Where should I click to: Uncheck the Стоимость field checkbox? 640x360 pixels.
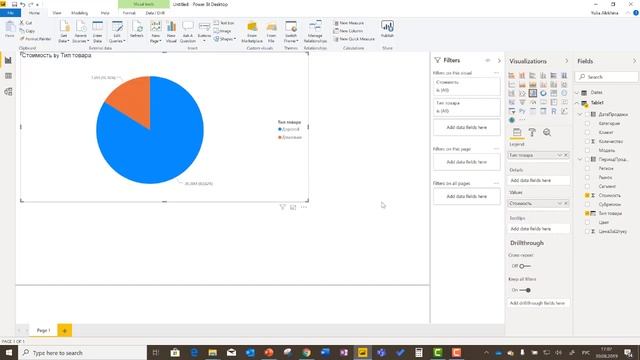[x=587, y=196]
